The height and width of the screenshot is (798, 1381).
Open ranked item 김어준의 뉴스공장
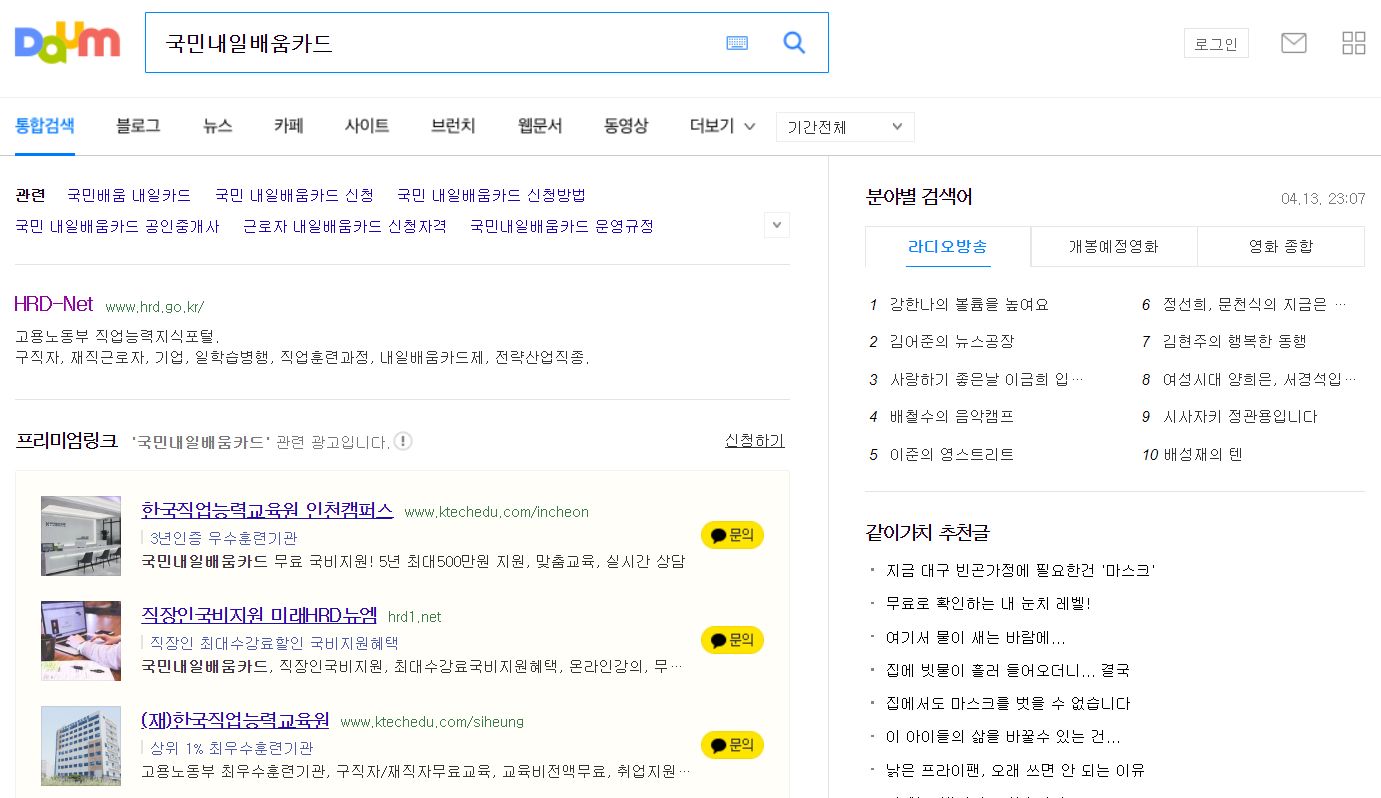[952, 341]
